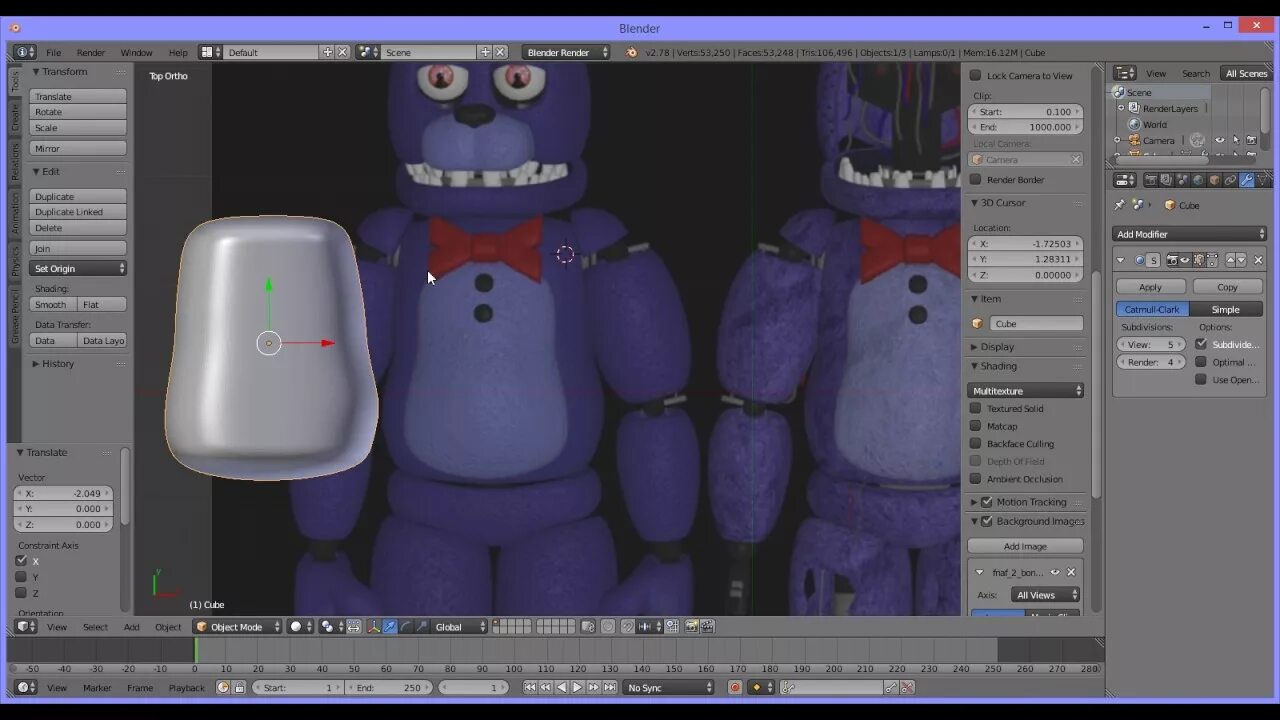Open the Modifiers wrench tab icon
1280x720 pixels.
[x=1246, y=180]
